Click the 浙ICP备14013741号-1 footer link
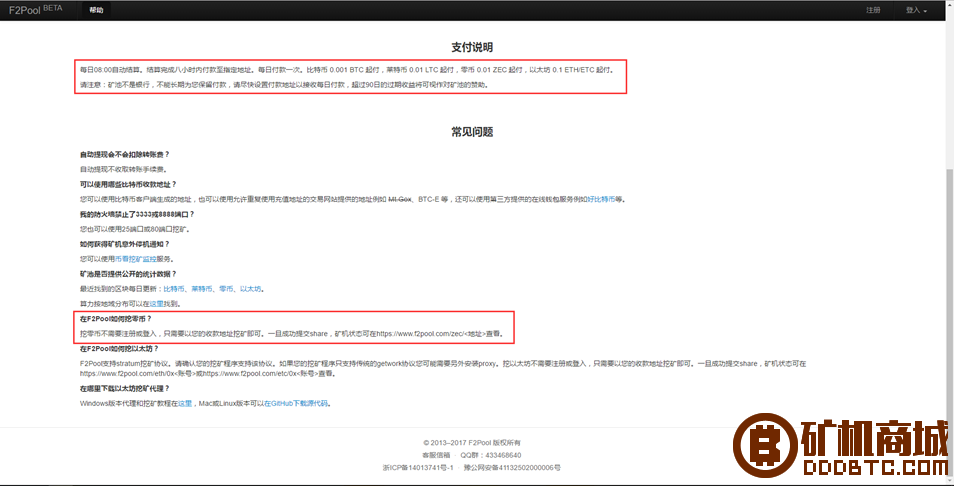Screen dimensions: 954x486 tap(418, 468)
